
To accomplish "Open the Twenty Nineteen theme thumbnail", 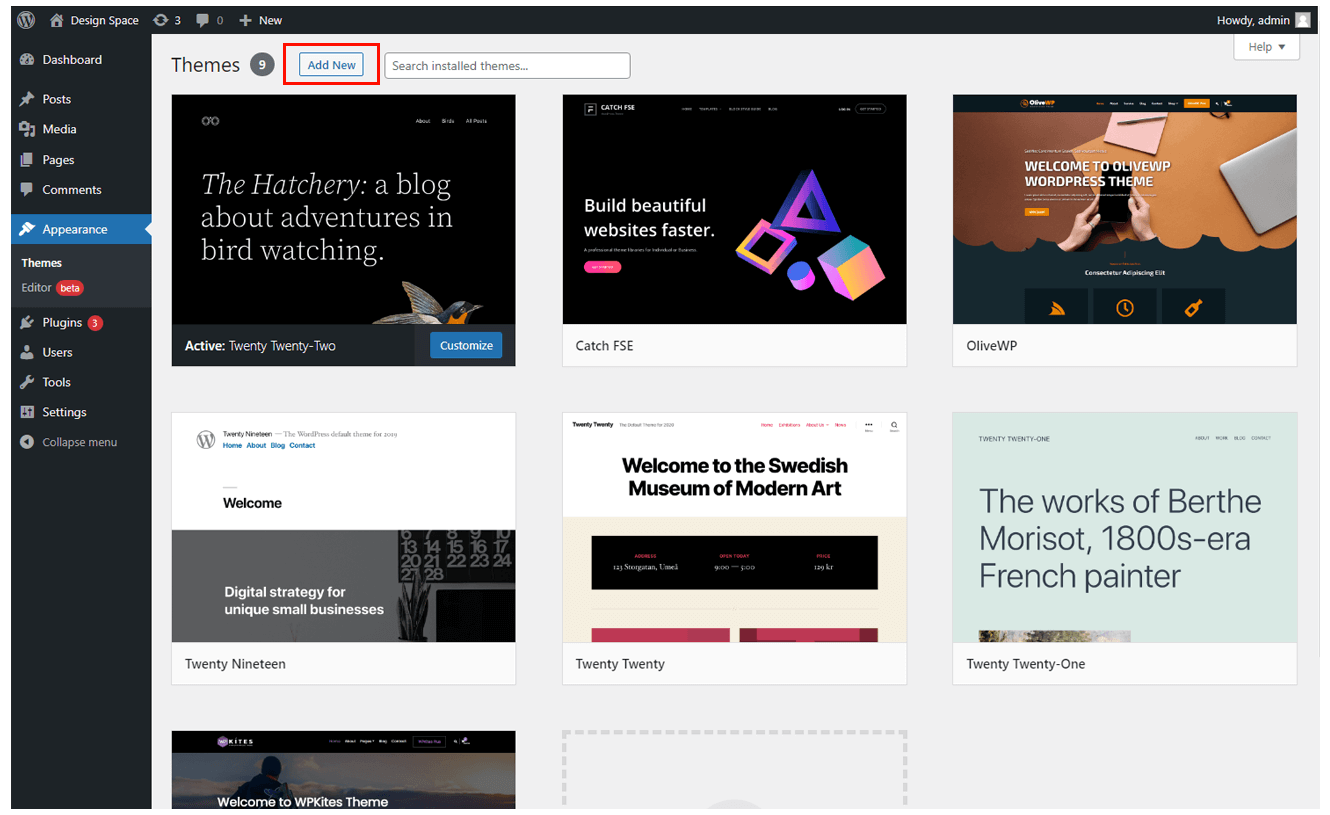I will (x=343, y=527).
